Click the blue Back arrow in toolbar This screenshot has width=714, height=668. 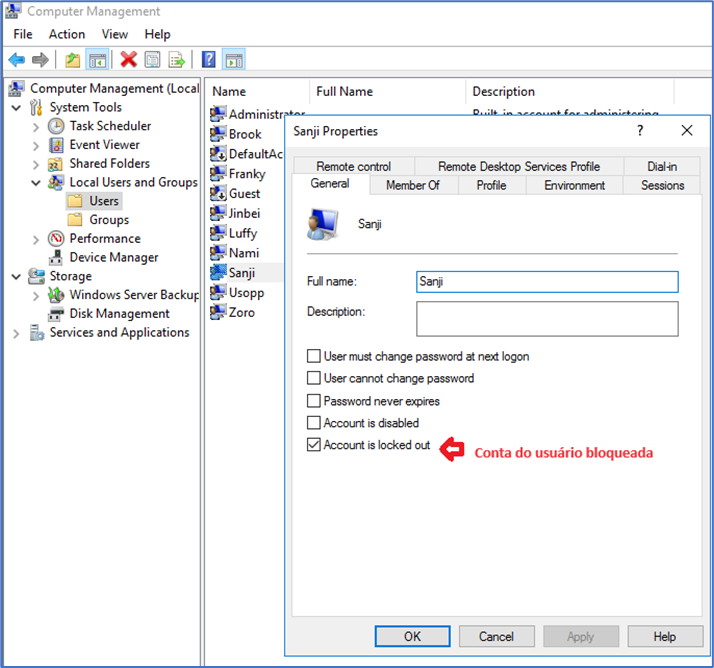[17, 60]
